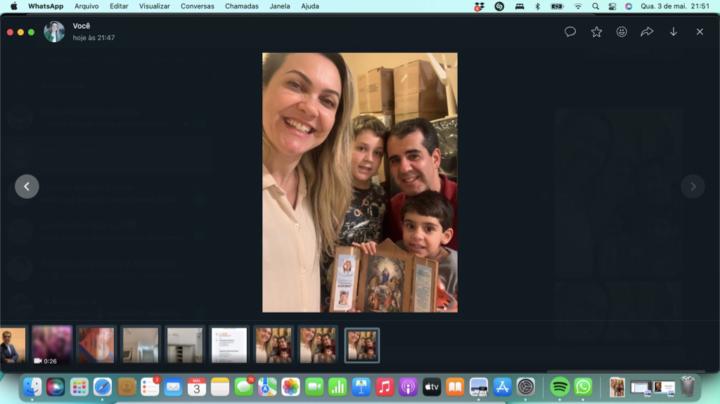Open Notes from the Dock

220,387
